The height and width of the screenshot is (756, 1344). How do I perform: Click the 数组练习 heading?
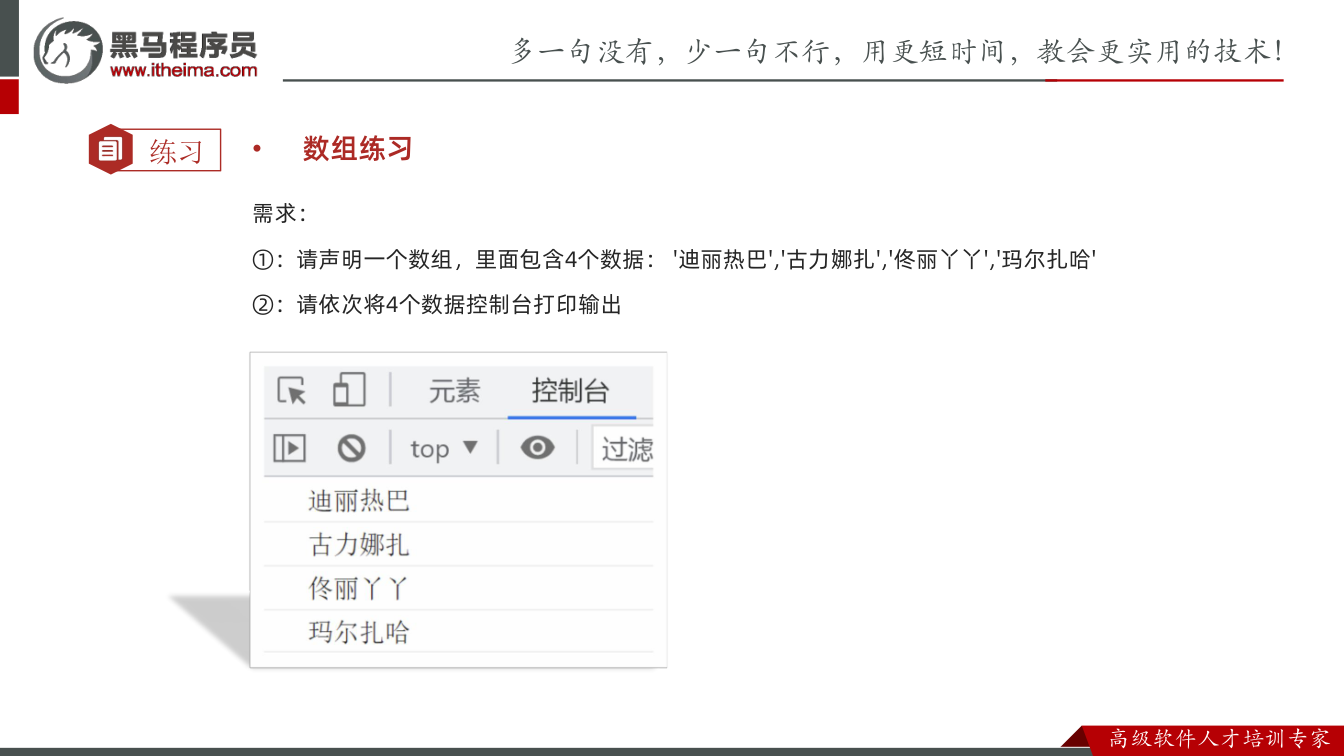[x=358, y=149]
